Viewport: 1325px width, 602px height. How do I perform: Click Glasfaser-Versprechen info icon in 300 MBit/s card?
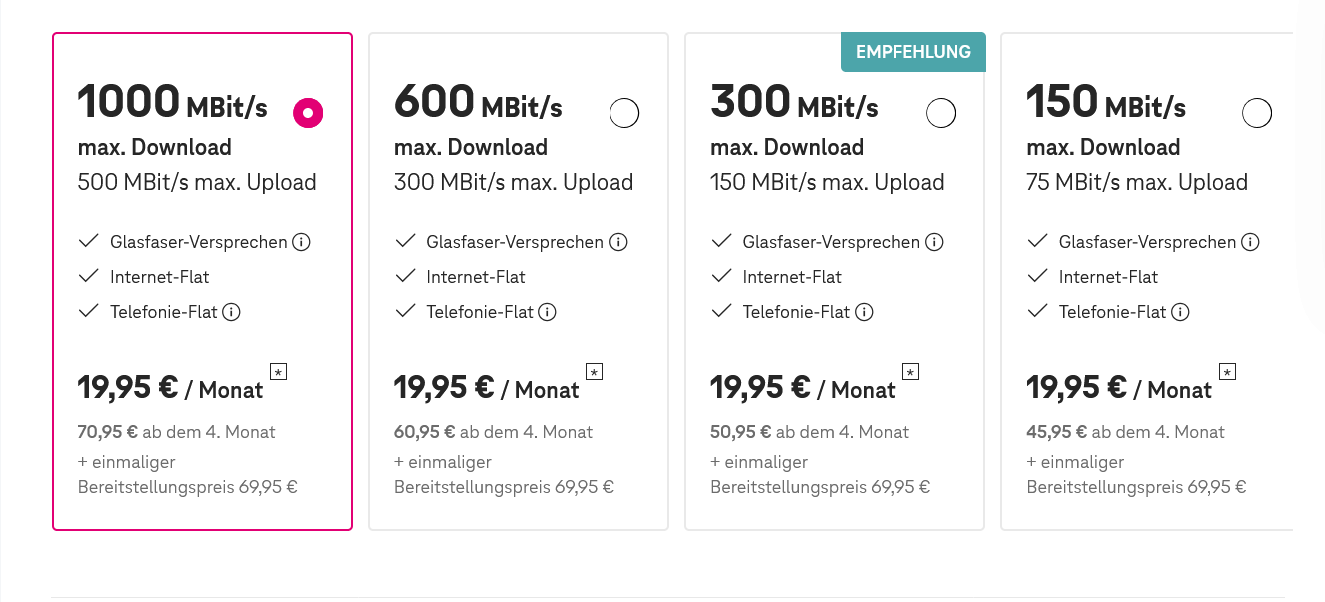tap(934, 242)
